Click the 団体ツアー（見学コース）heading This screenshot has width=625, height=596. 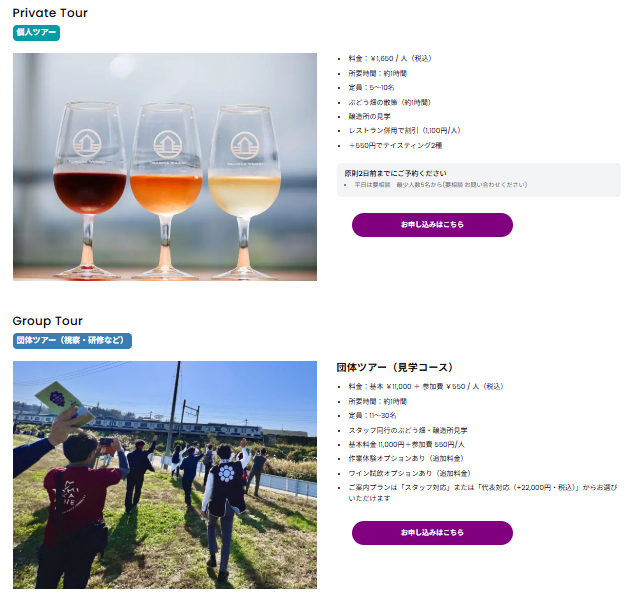click(x=395, y=367)
